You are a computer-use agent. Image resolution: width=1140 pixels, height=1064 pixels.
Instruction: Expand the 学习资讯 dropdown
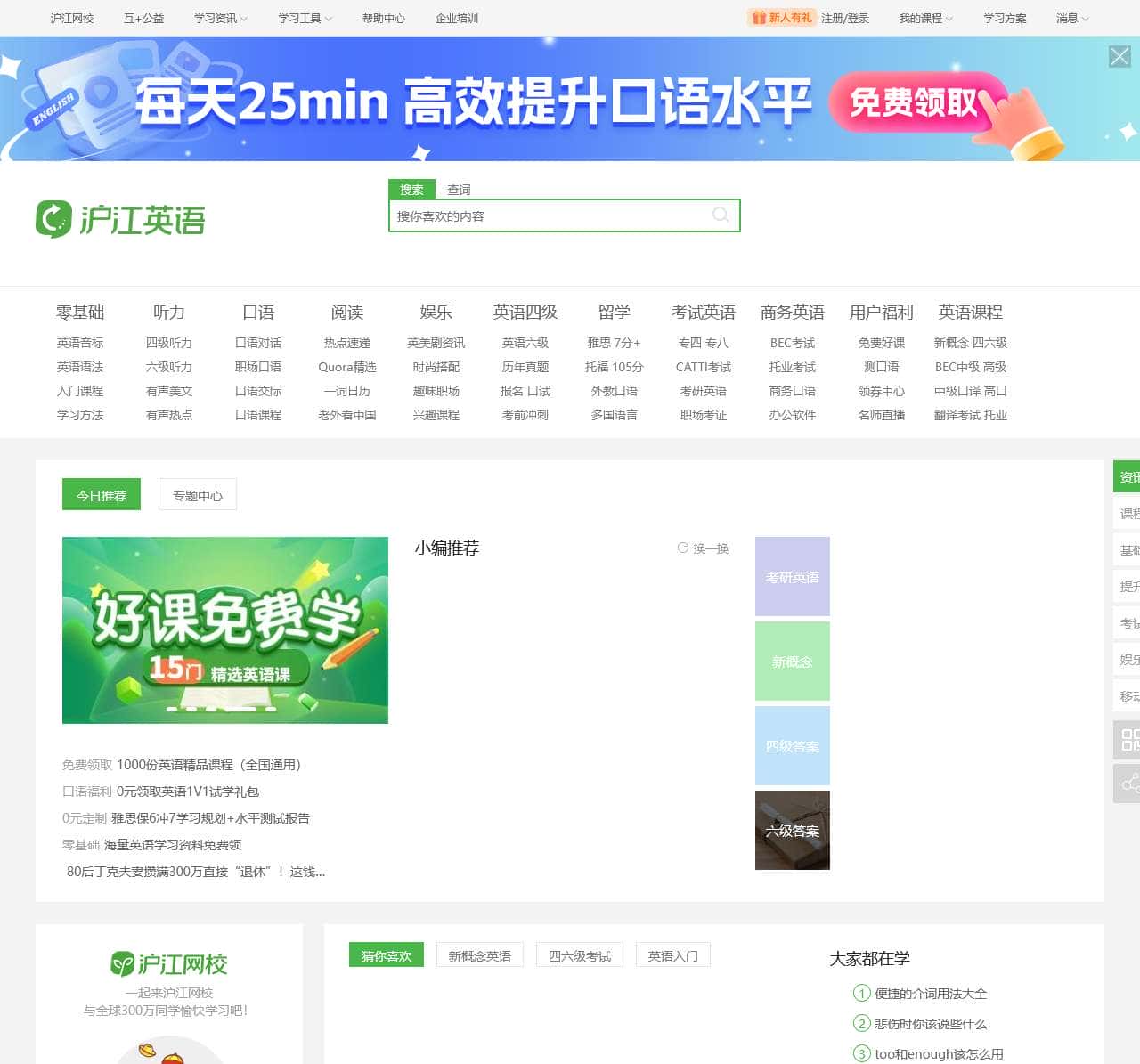click(x=220, y=18)
